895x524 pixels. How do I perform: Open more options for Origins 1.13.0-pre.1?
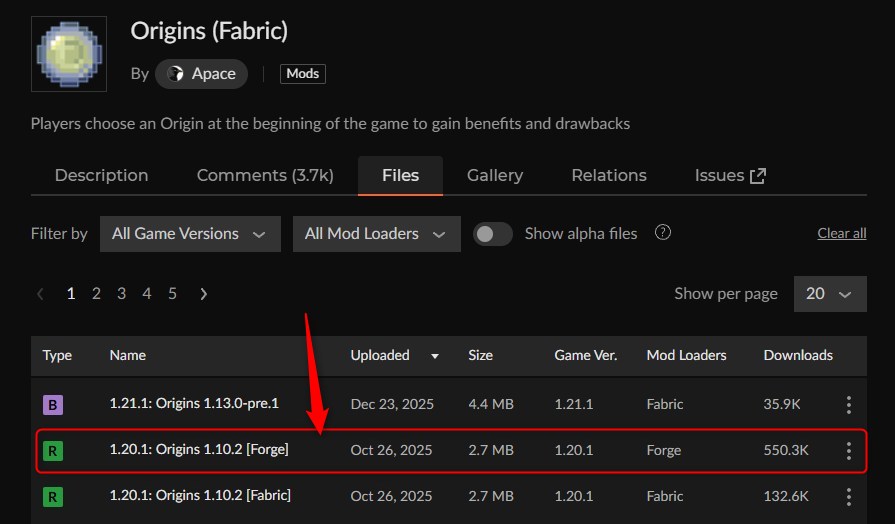point(848,405)
